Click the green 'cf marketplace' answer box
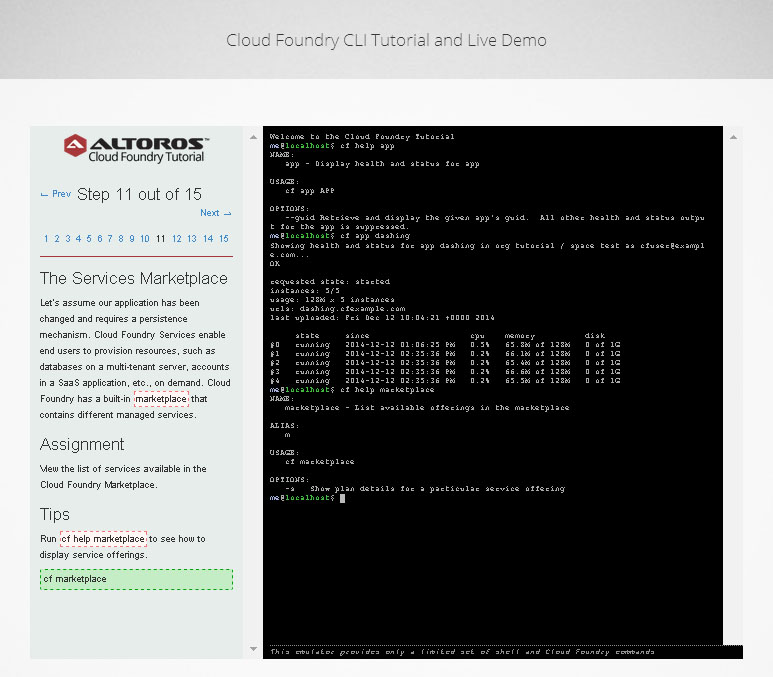This screenshot has width=773, height=677. coord(136,579)
